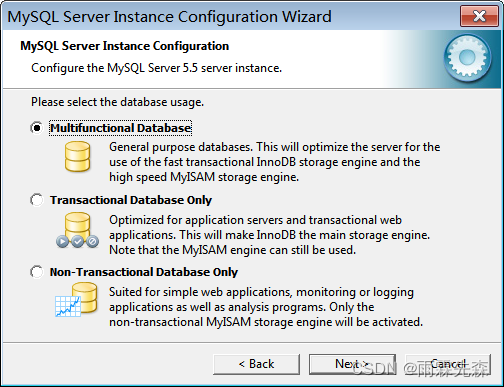Click the Suited for simple web applications description

266,307
